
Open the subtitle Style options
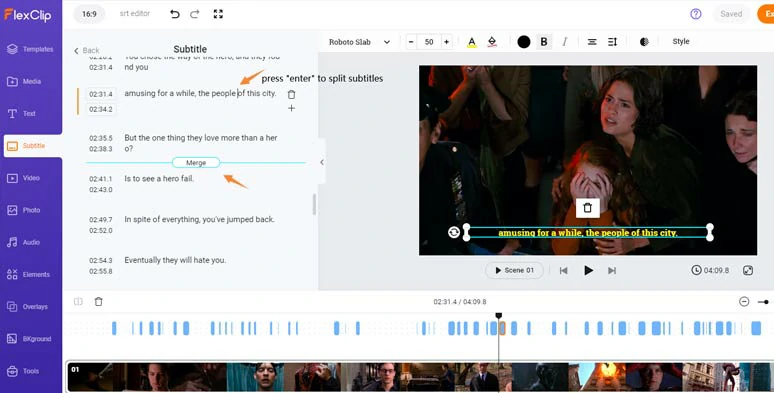point(681,41)
